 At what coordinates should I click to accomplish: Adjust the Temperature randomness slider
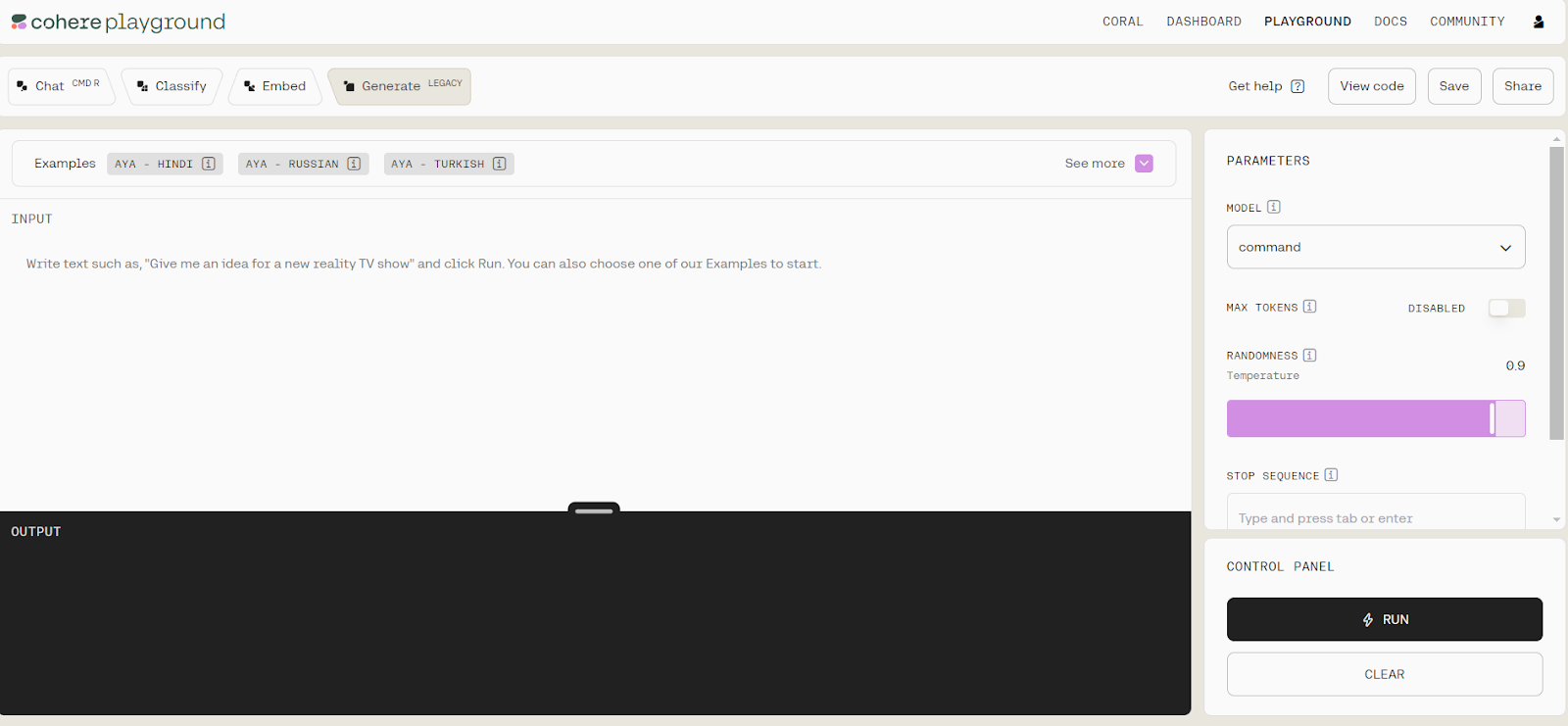1376,418
